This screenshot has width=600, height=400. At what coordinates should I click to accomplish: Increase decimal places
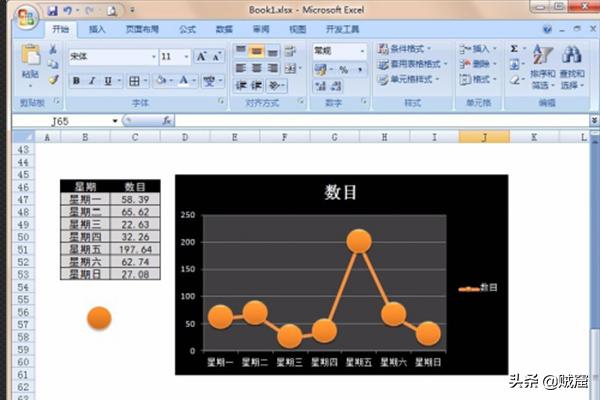[x=320, y=86]
